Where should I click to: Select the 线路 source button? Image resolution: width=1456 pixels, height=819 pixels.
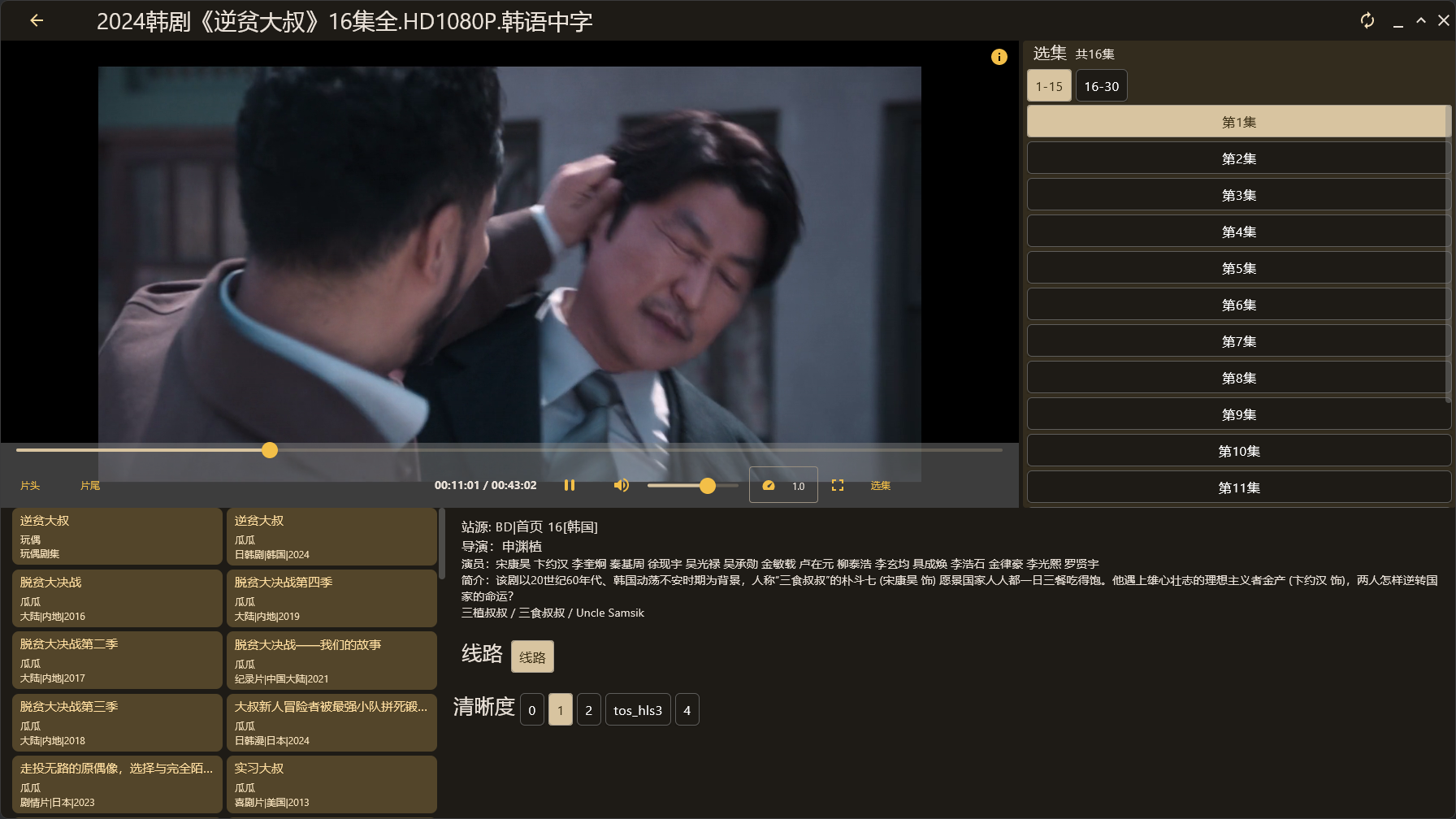(x=532, y=656)
